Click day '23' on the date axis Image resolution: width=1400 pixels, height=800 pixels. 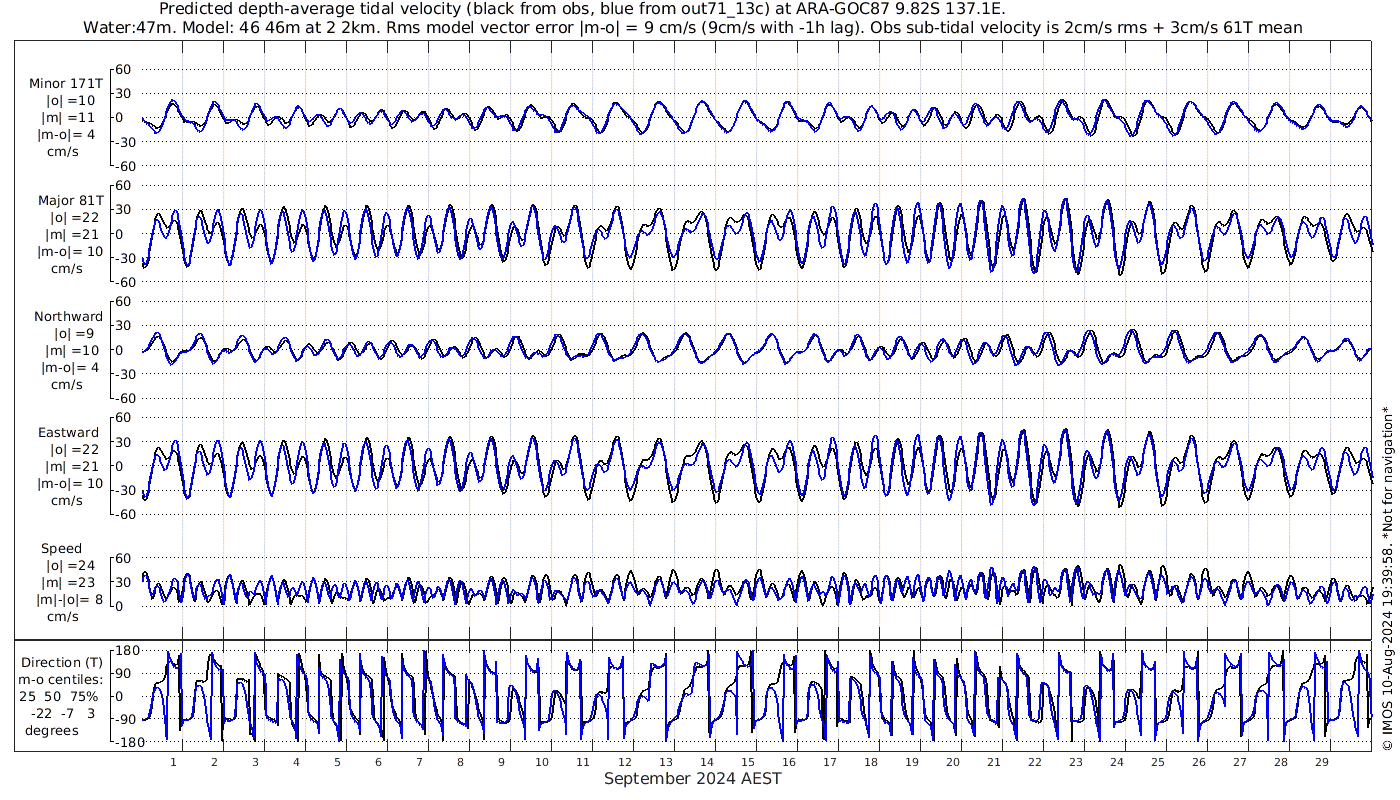tap(1076, 762)
